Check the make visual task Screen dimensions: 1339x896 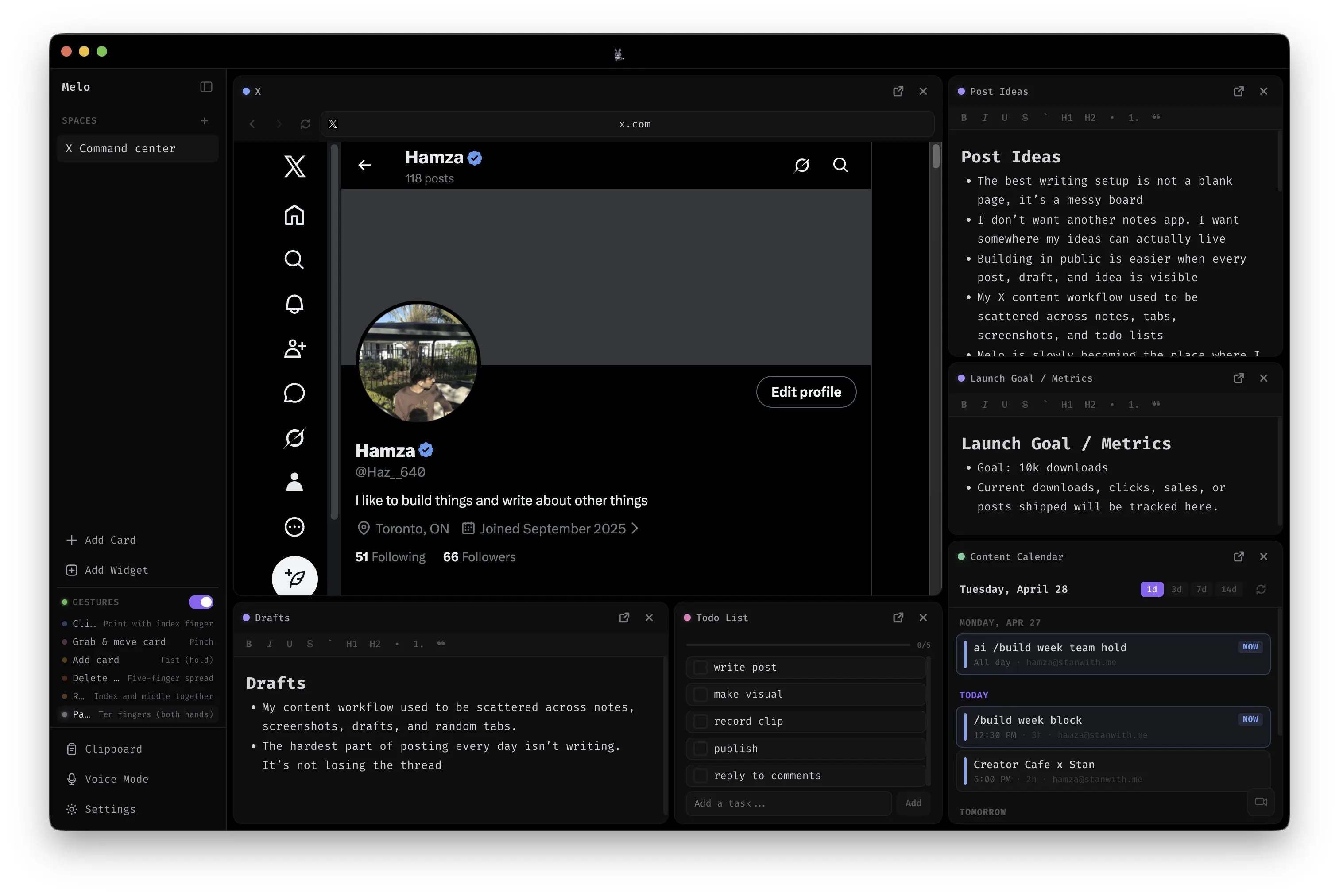tap(700, 694)
